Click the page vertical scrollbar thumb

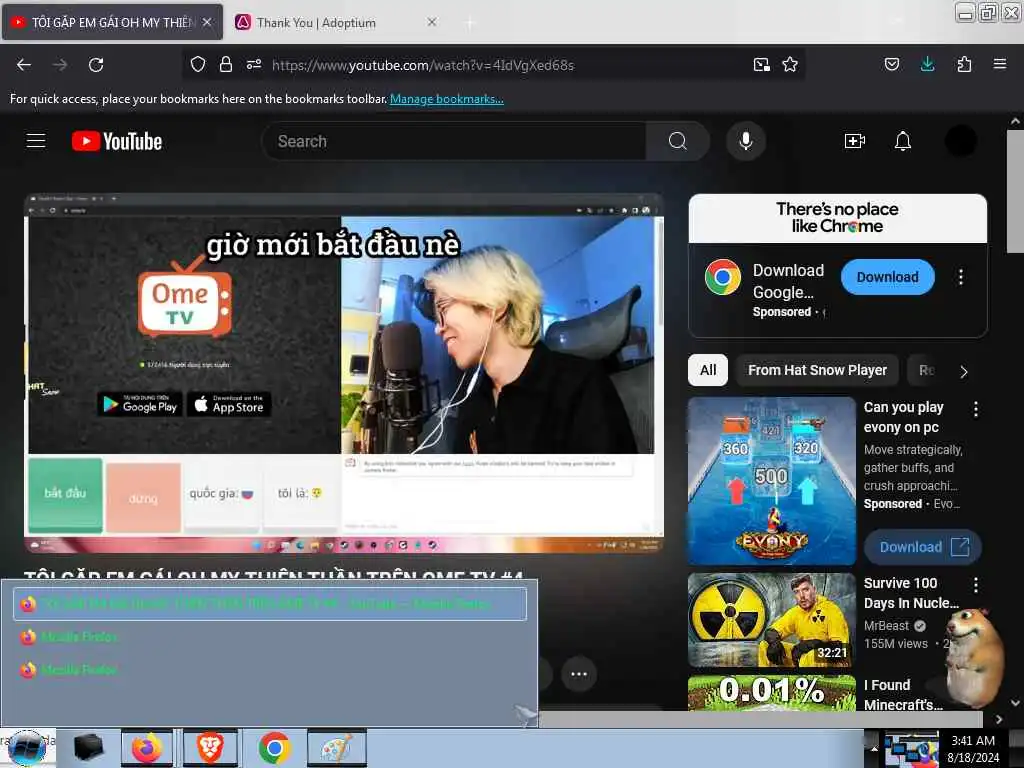[x=1015, y=191]
